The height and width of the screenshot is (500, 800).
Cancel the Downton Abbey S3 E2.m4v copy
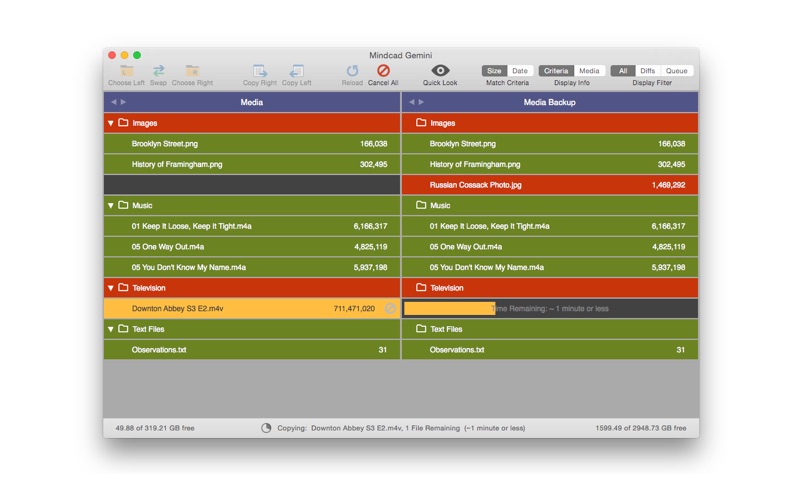[x=390, y=309]
